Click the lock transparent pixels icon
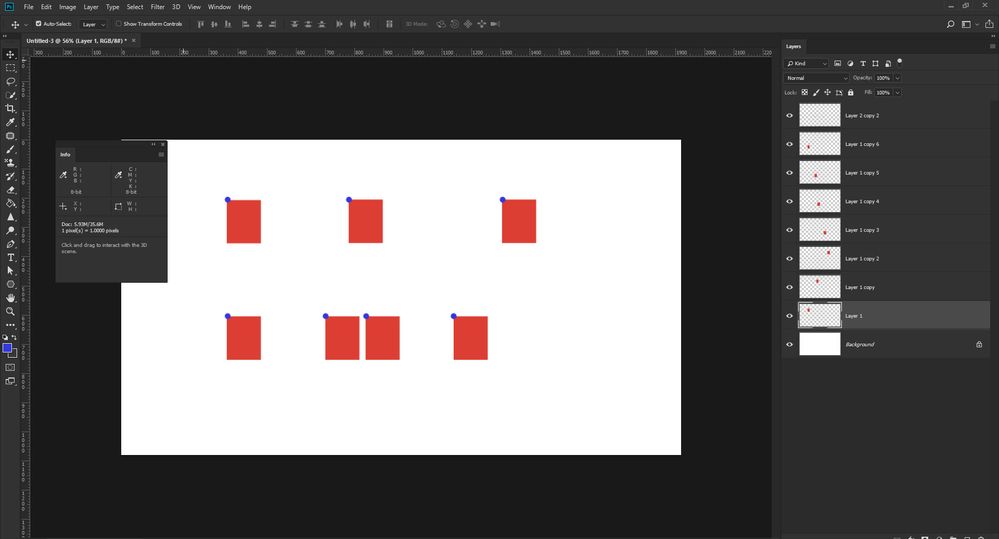This screenshot has width=999, height=539. [x=805, y=92]
